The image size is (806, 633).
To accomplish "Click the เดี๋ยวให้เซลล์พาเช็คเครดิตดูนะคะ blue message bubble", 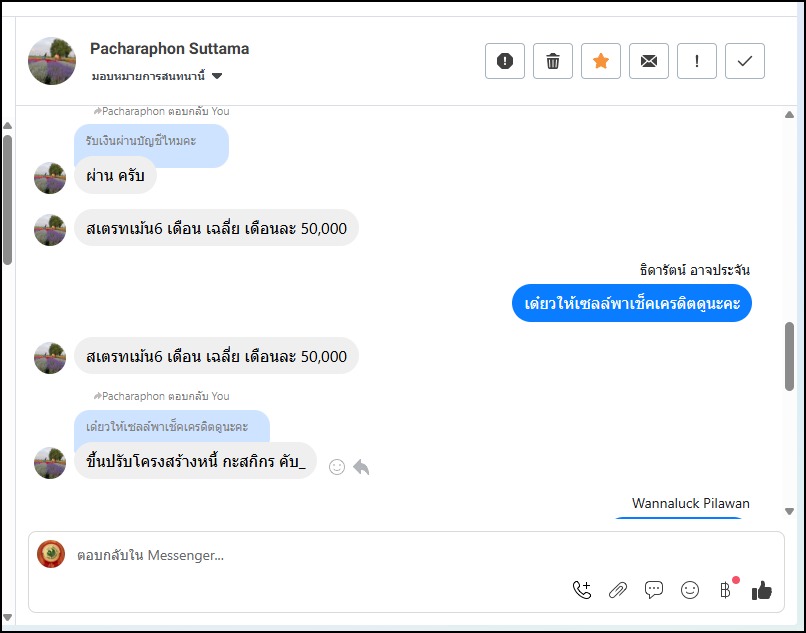I will (x=631, y=303).
